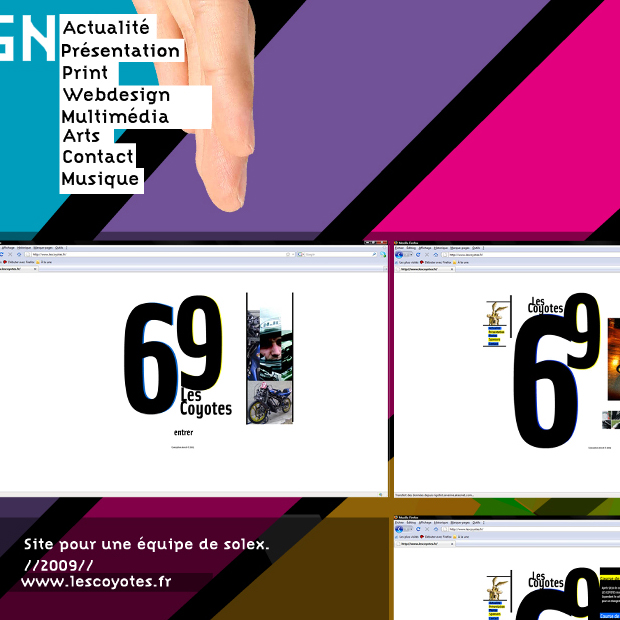The height and width of the screenshot is (620, 620).
Task: Click the golden coyote logo beside the orange-photo page
Action: (497, 313)
